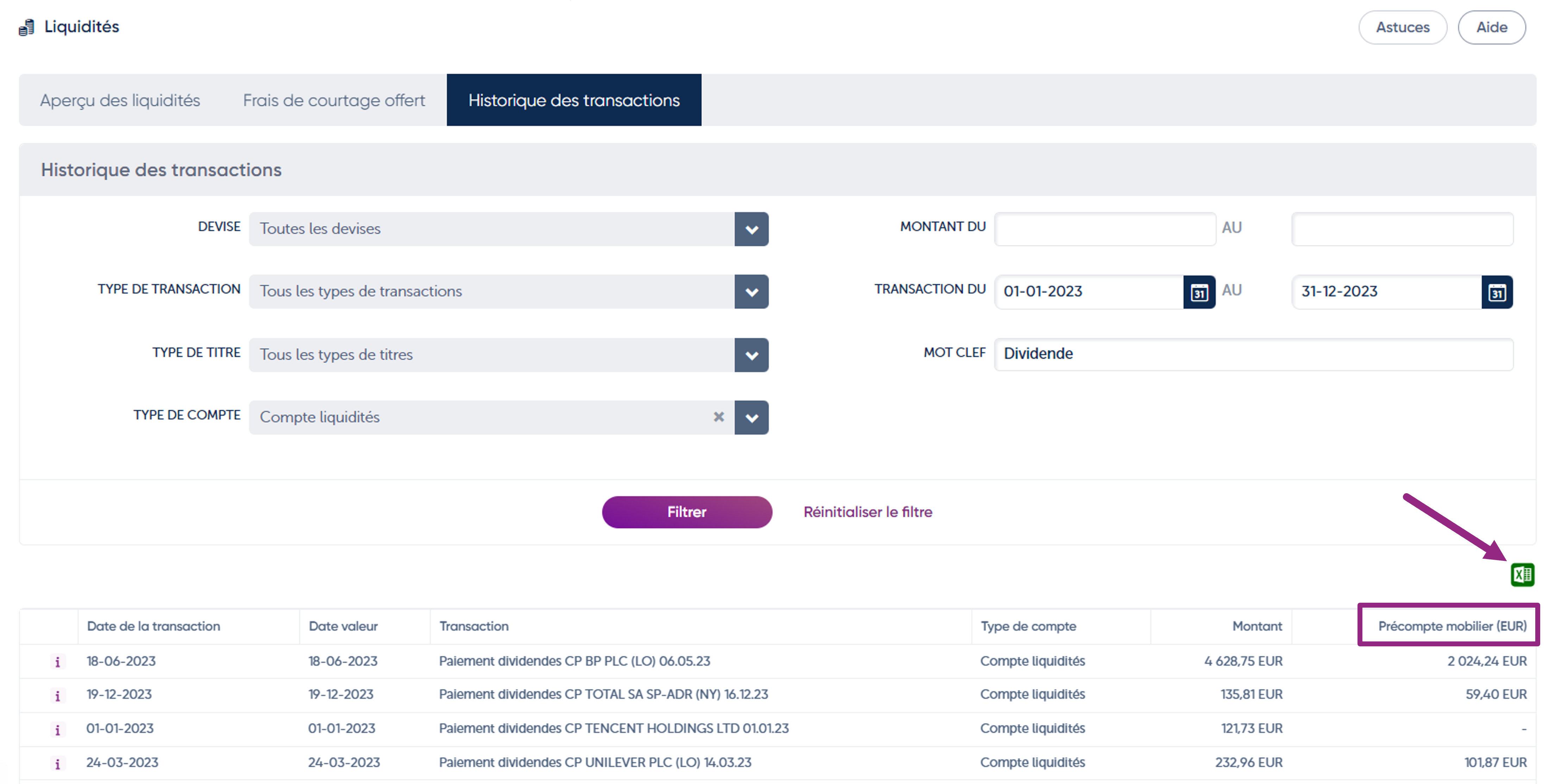Focus the Mot clef field containing Dividende
Screen dimensions: 1549x784
click(1253, 353)
